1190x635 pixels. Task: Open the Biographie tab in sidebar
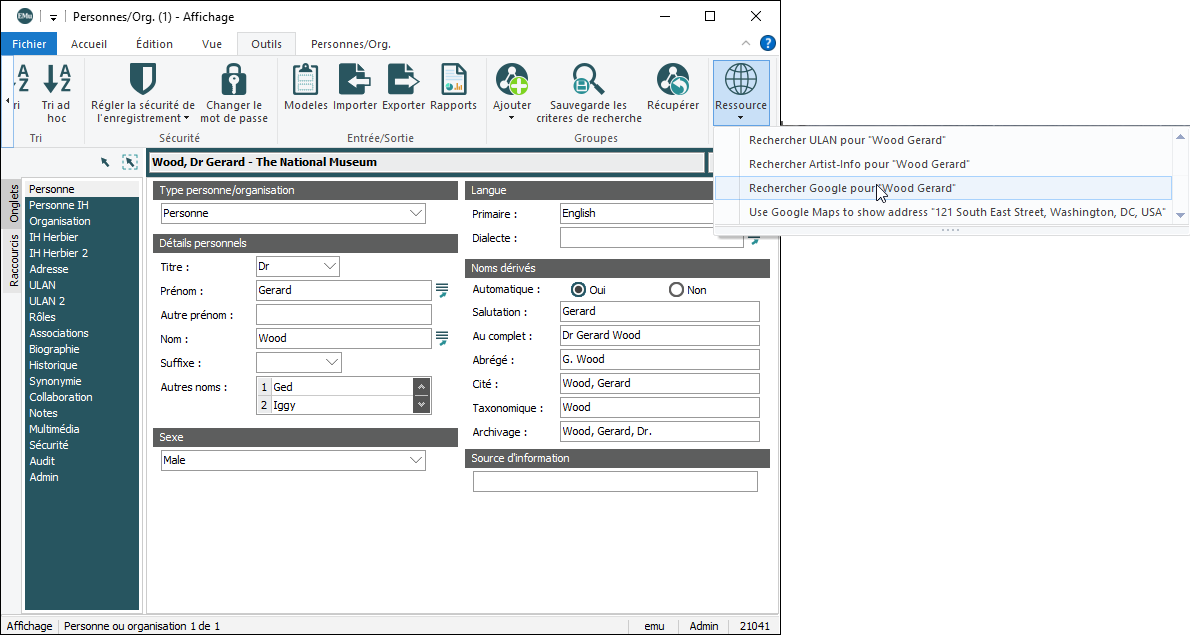point(54,349)
